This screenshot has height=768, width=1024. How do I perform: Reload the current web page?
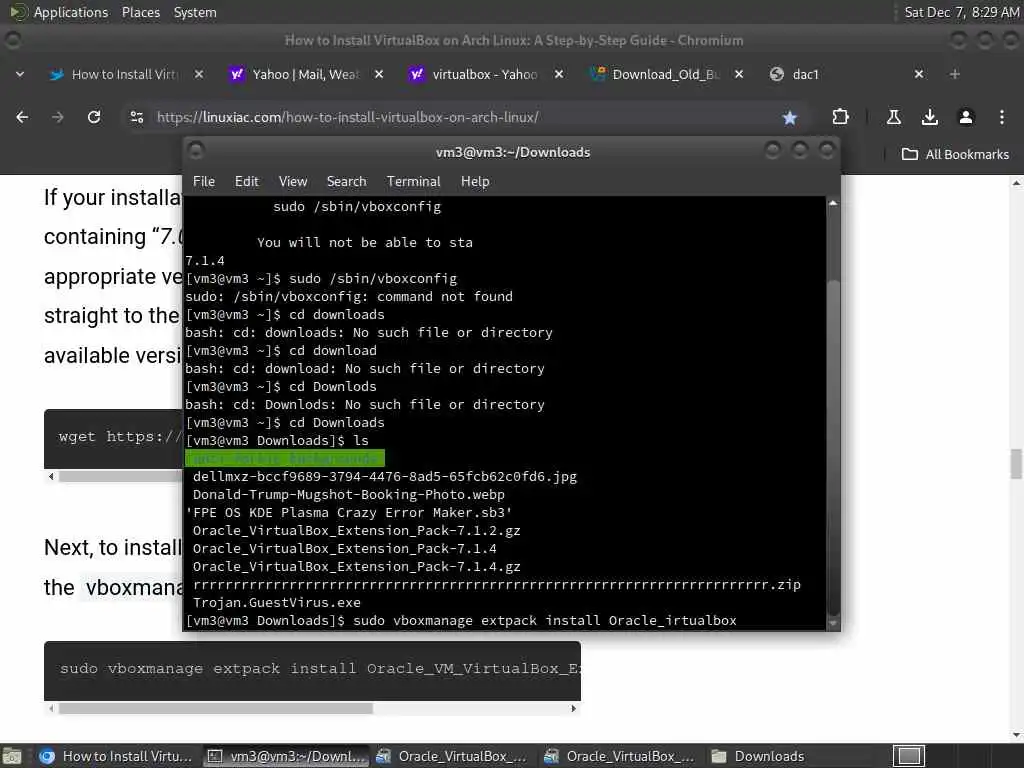click(94, 117)
